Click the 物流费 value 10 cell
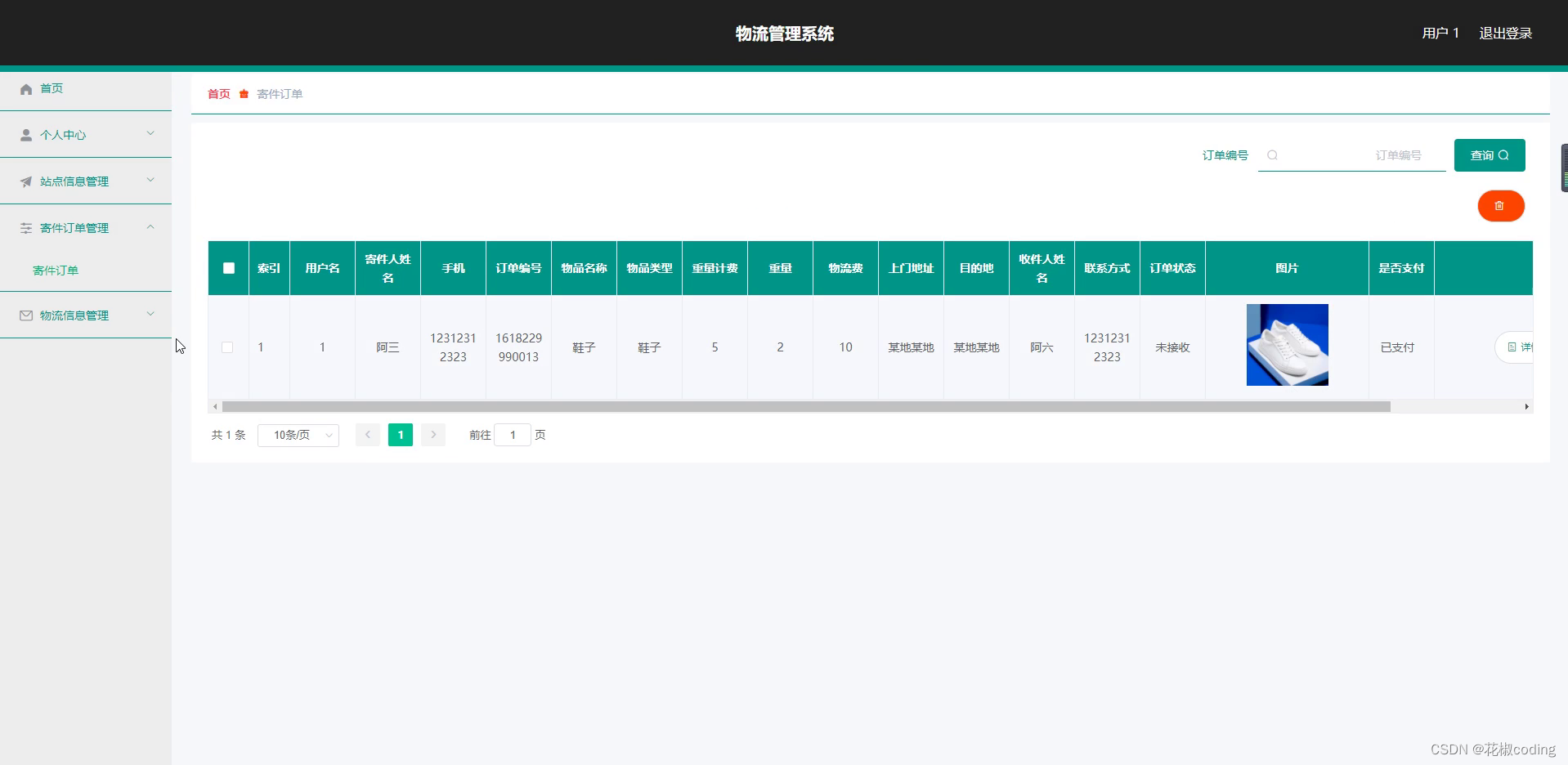This screenshot has height=765, width=1568. [845, 347]
